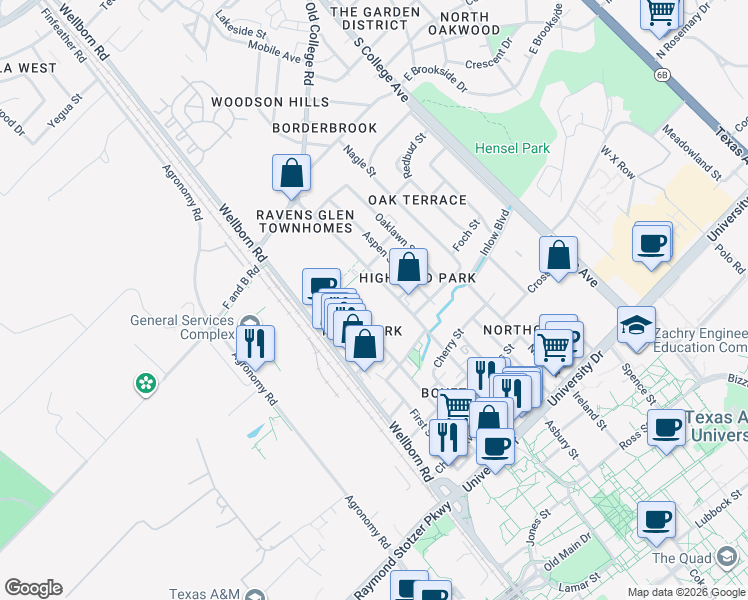
Task: Click the Old College Rd label
Action: 310,44
